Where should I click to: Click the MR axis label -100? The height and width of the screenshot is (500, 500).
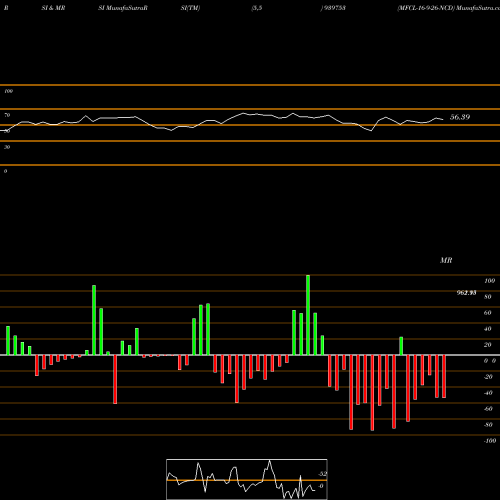point(490,441)
